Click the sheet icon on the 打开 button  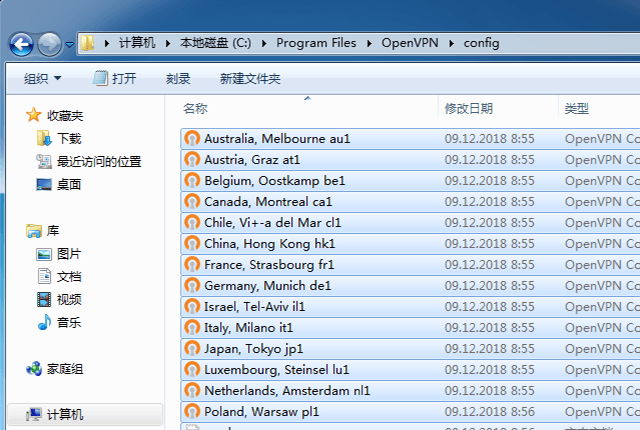pyautogui.click(x=100, y=78)
